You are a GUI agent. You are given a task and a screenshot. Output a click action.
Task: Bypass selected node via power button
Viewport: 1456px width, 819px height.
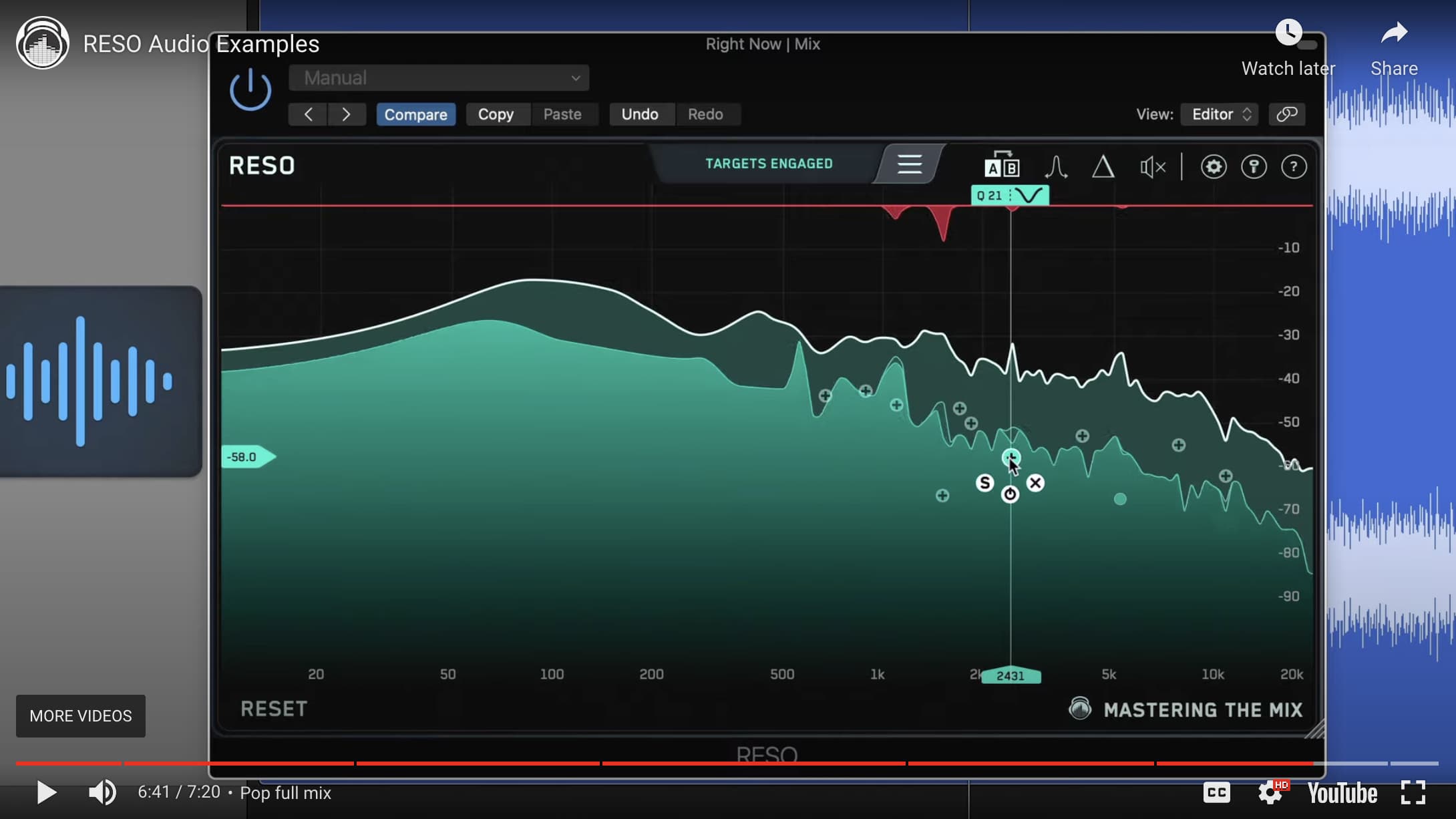1010,494
